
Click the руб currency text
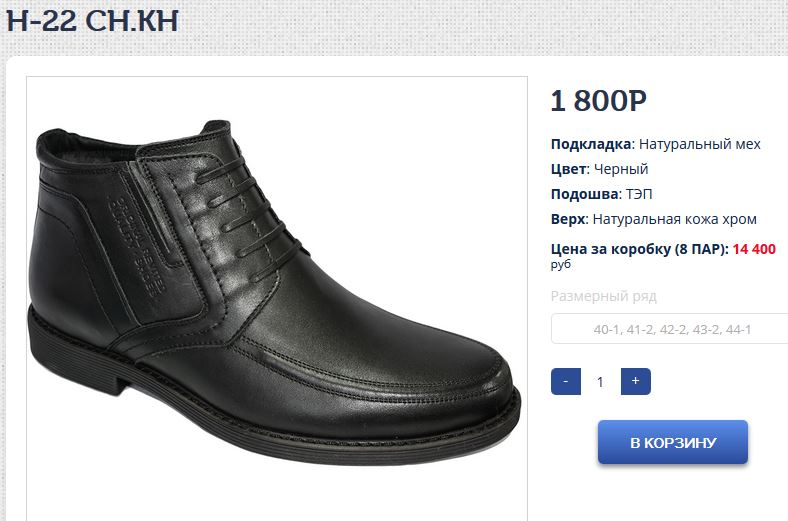coord(561,265)
